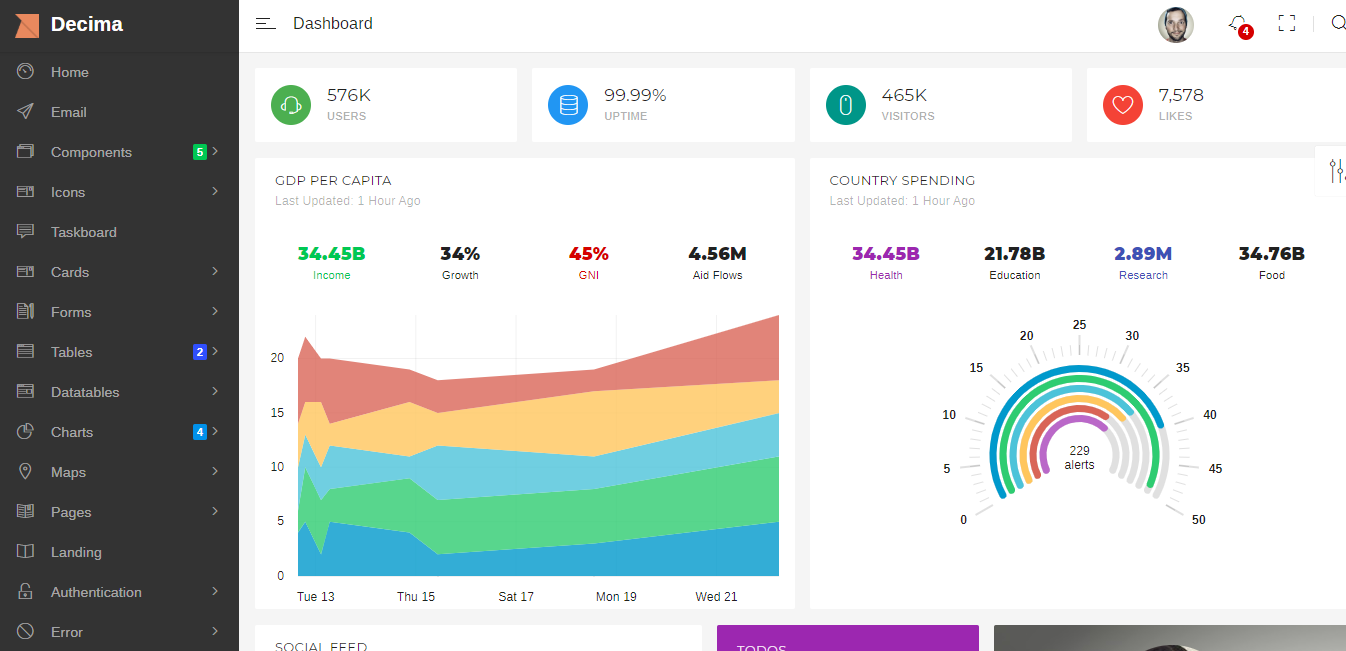Click the notification bell icon
Image resolution: width=1346 pixels, height=651 pixels.
click(1238, 24)
